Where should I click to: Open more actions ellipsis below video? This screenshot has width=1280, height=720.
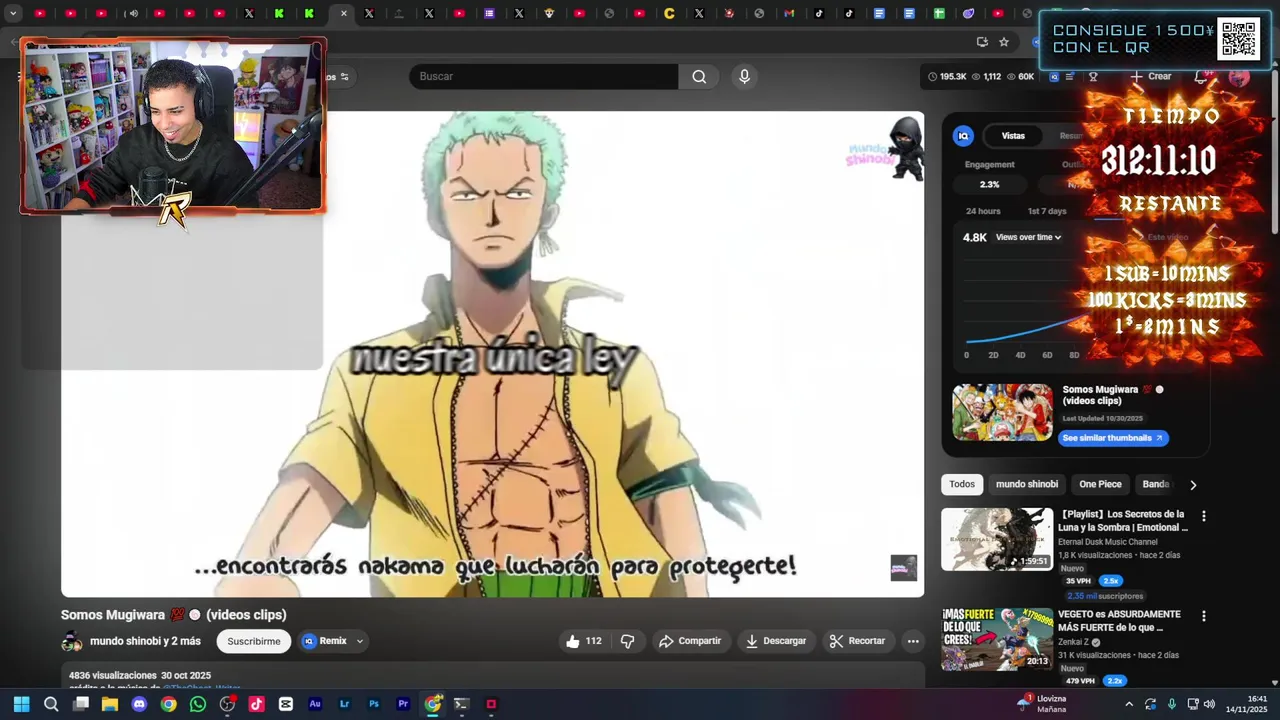point(913,641)
